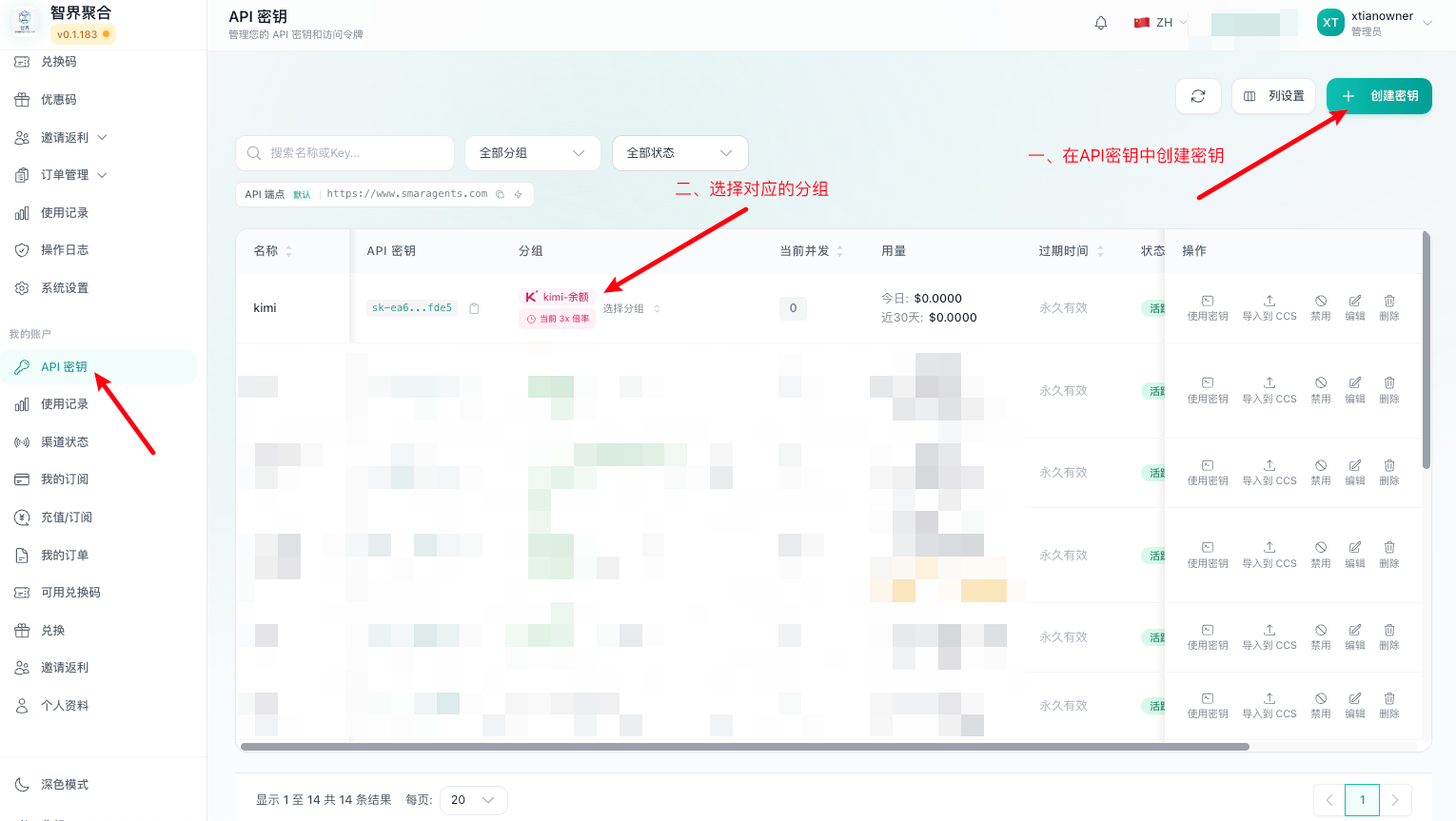This screenshot has width=1456, height=821.
Task: Select API 密钥 in the sidebar
Action: pyautogui.click(x=99, y=367)
